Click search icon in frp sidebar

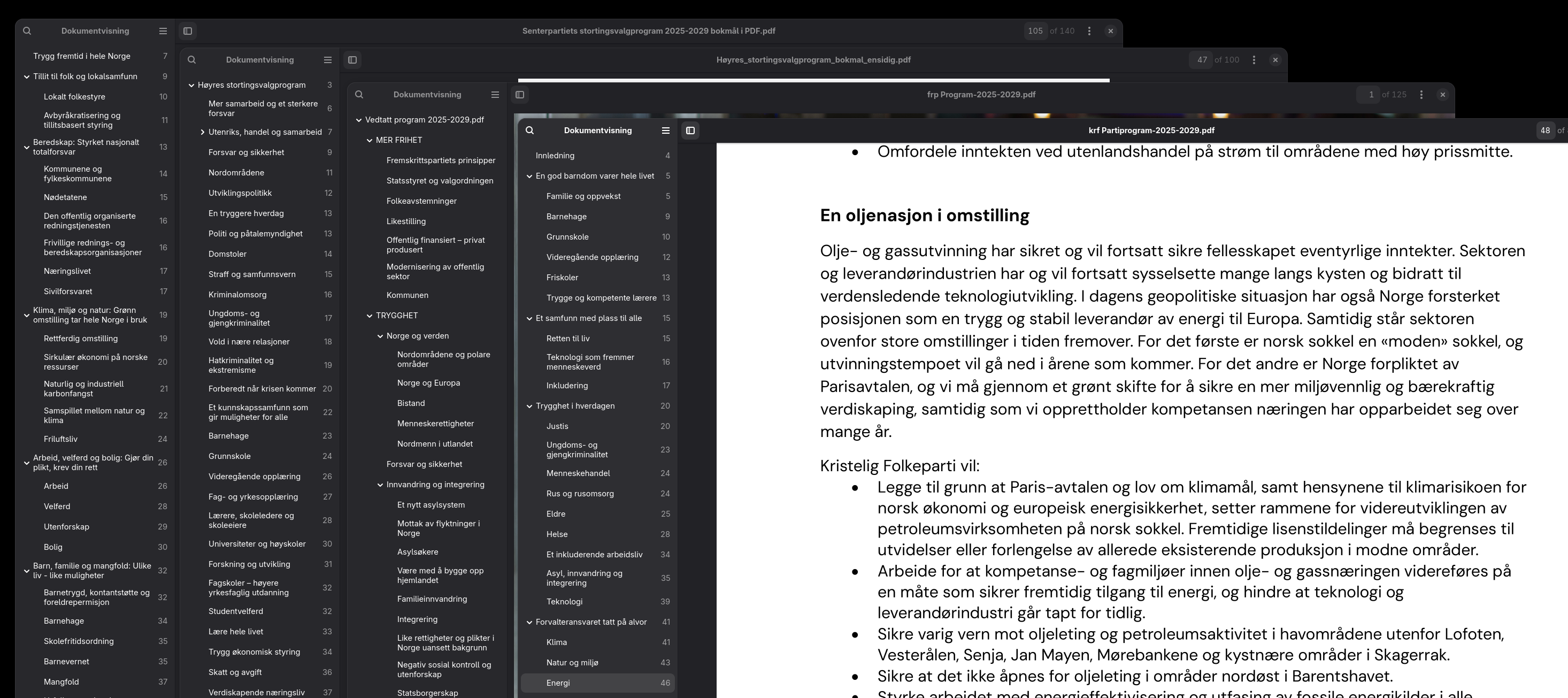[359, 94]
